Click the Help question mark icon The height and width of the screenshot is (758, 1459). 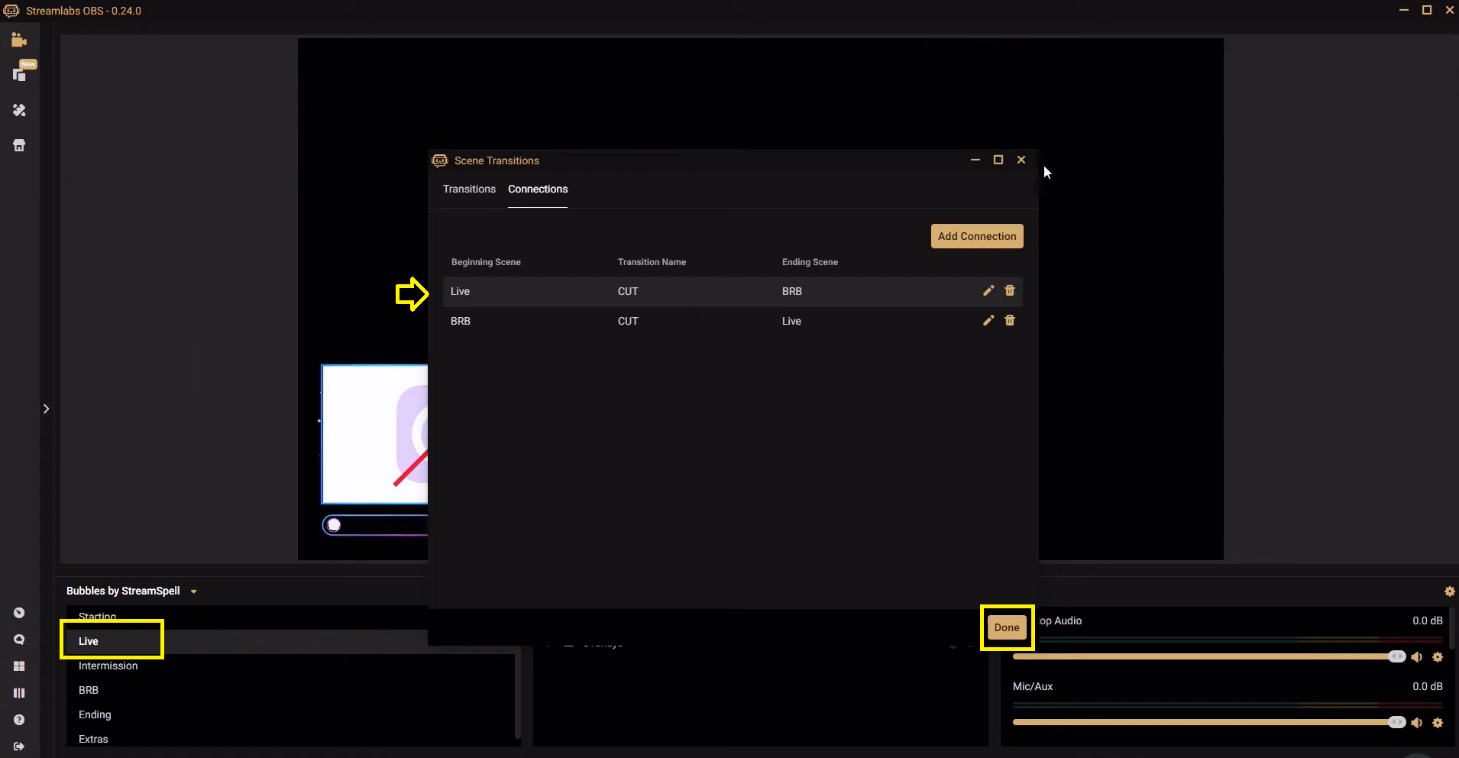[18, 719]
